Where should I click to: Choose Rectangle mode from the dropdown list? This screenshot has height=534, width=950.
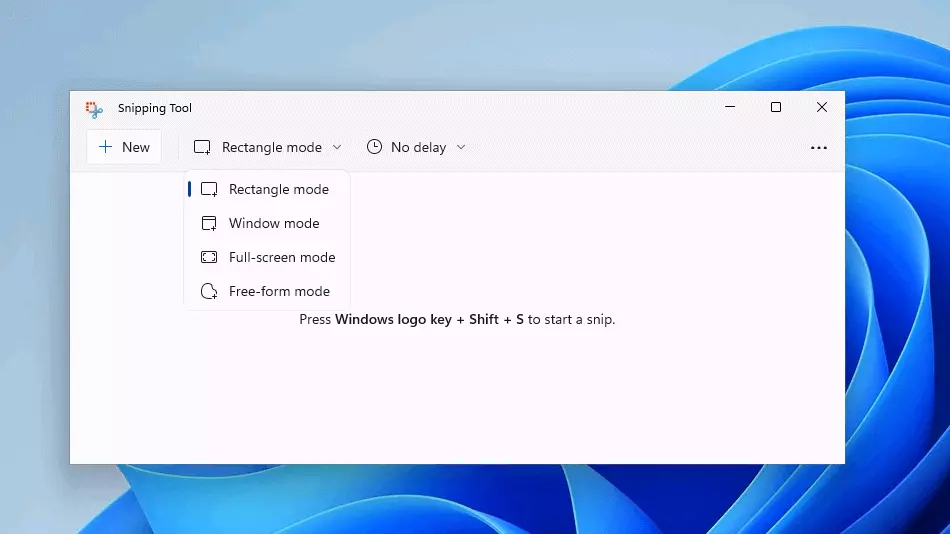pos(278,190)
